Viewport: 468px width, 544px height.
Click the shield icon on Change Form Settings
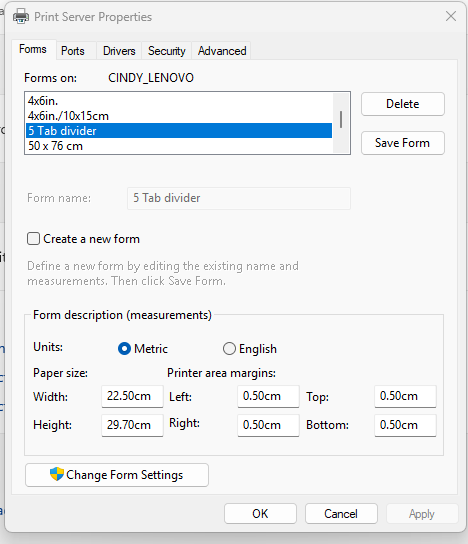tap(57, 474)
